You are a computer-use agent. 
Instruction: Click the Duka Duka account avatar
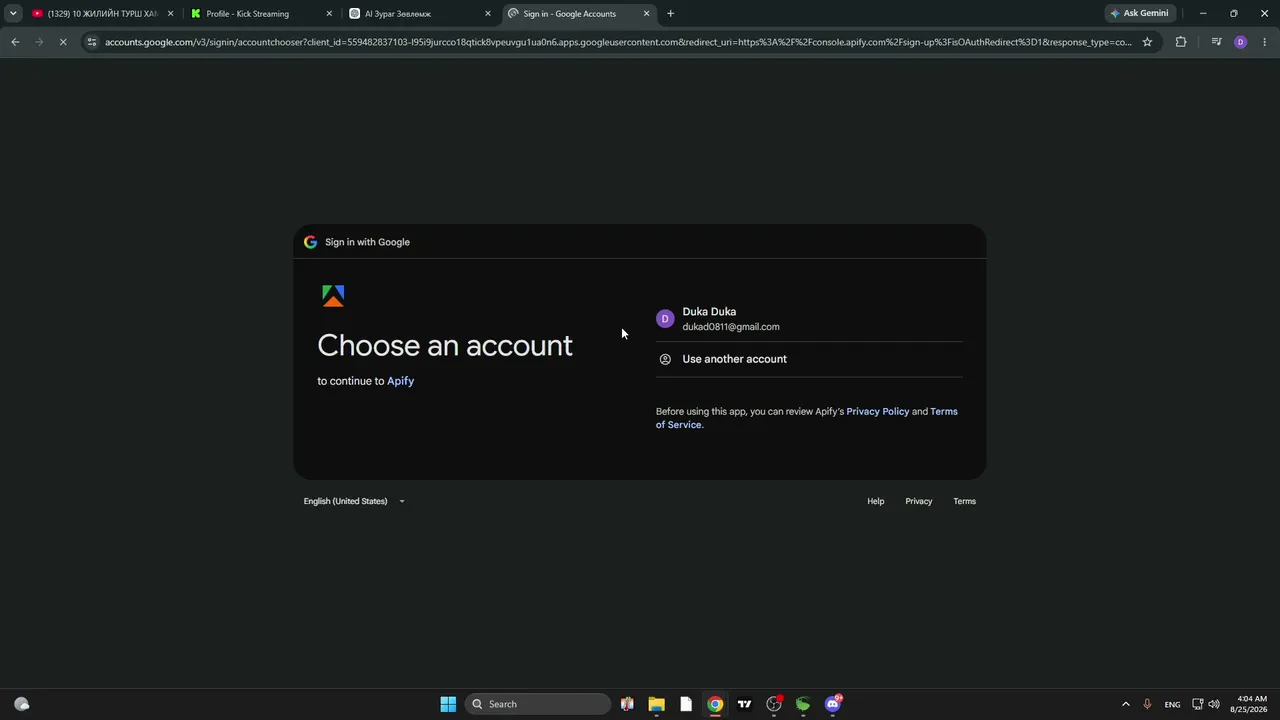point(665,319)
